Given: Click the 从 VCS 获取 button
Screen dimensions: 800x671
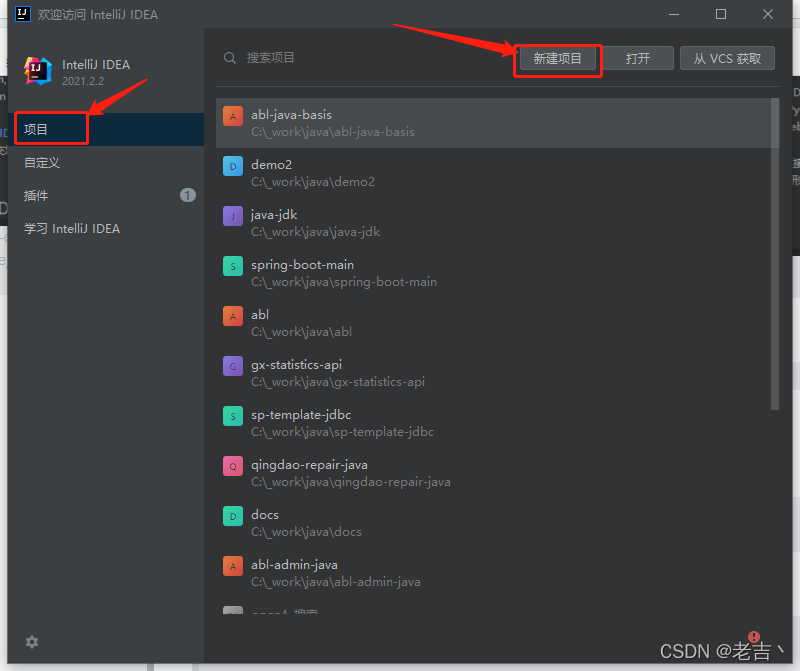Looking at the screenshot, I should tap(727, 59).
